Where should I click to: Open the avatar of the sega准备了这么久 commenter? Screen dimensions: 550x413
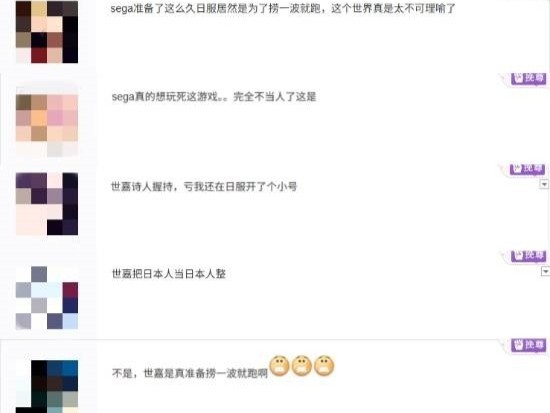click(x=47, y=32)
